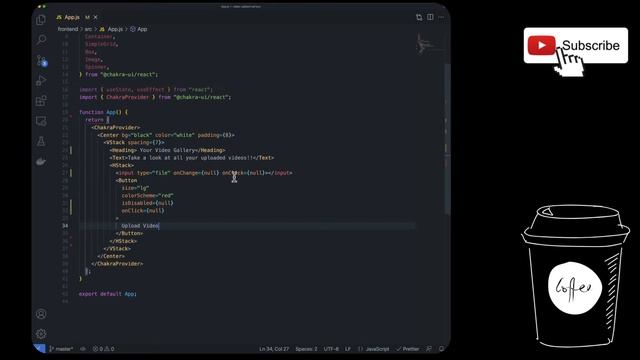Viewport: 640px width, 360px height.
Task: Change end of line sequence LF
Action: [x=348, y=349]
